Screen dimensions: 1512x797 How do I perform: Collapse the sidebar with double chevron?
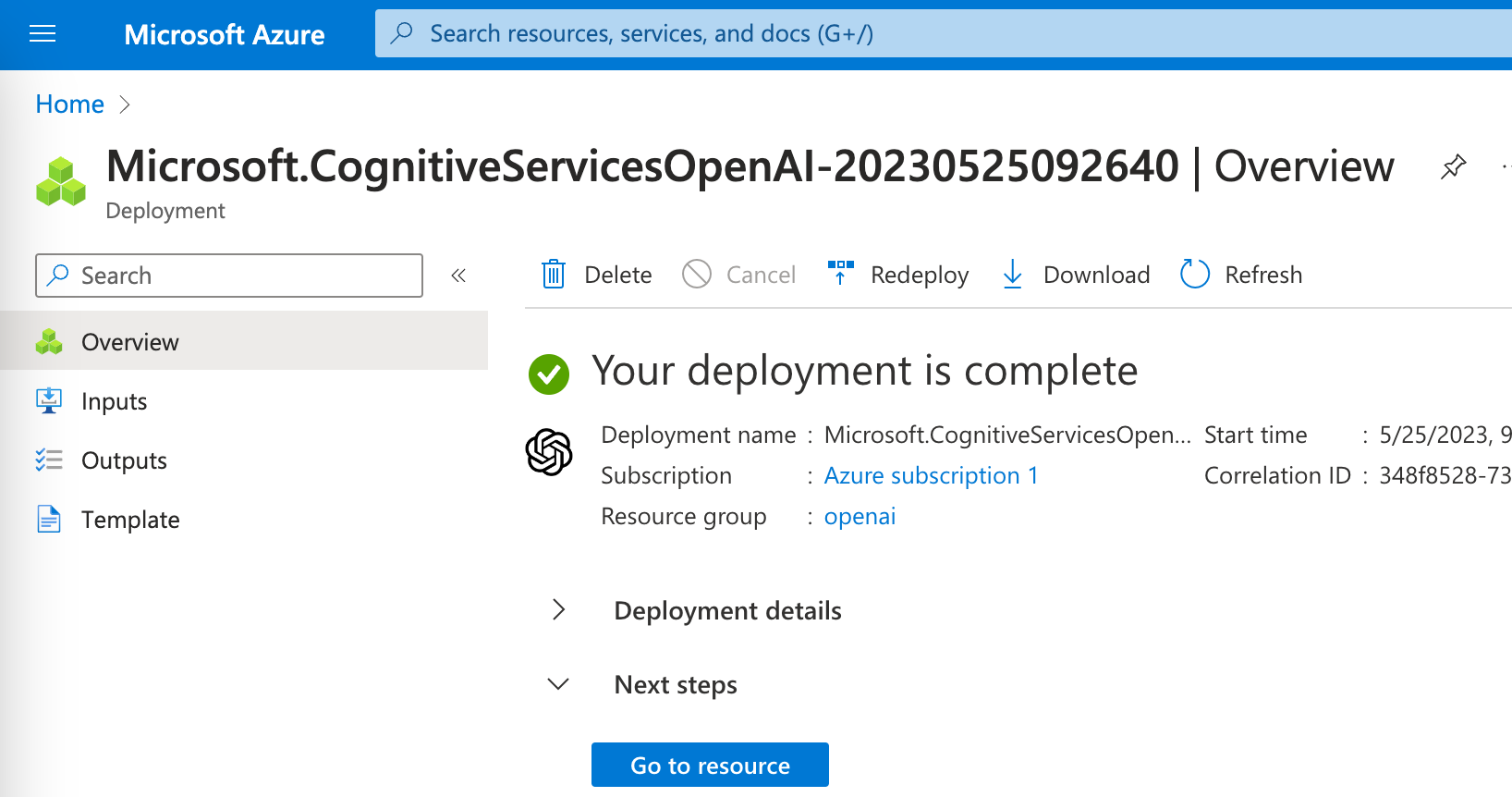(458, 276)
